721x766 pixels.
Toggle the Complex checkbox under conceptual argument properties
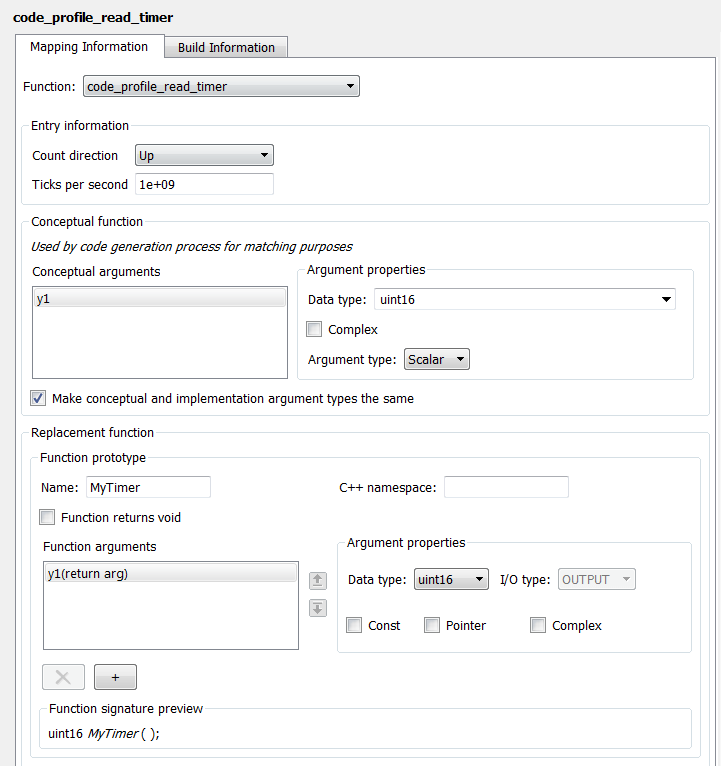coord(315,329)
